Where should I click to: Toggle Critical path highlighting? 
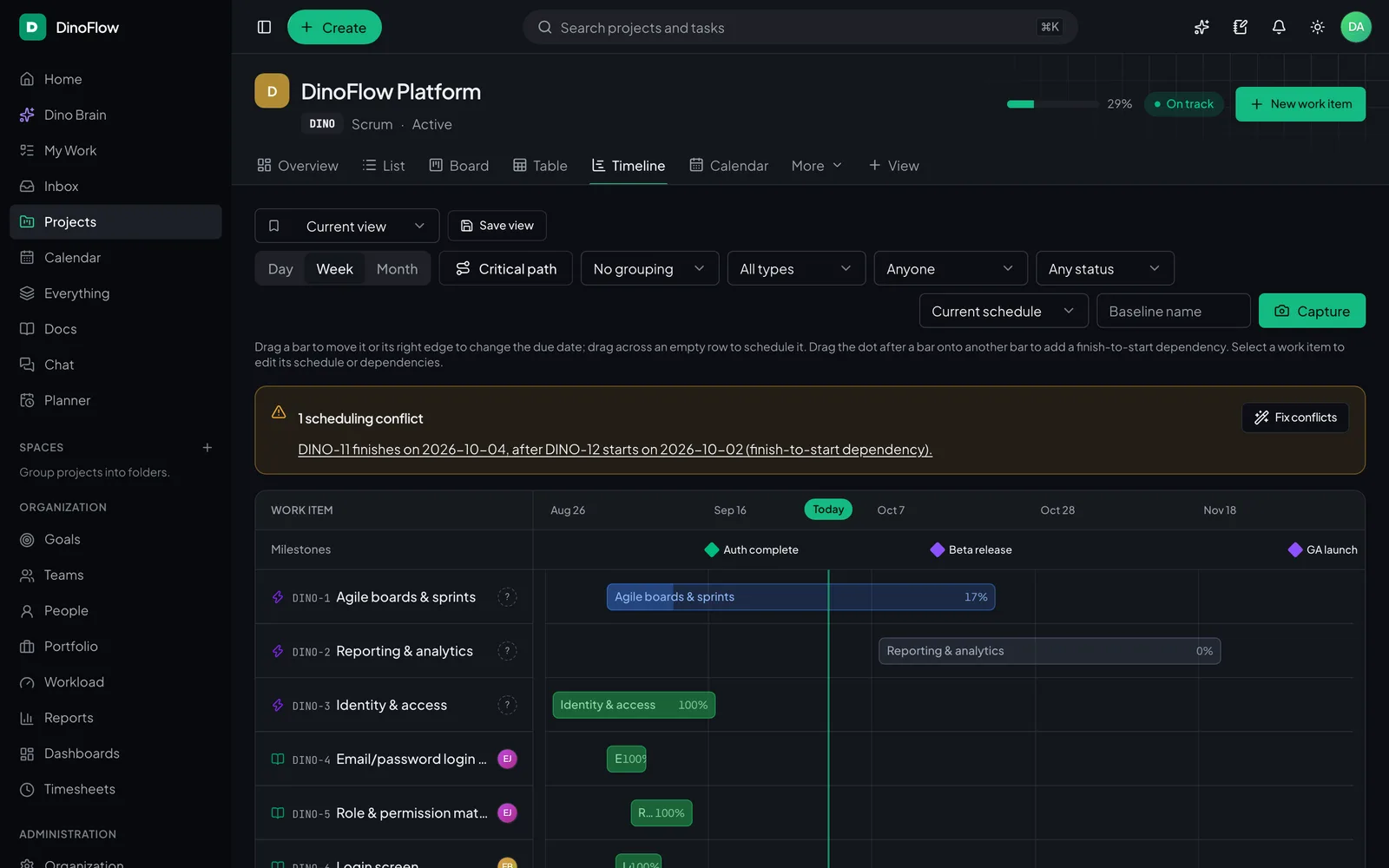505,269
